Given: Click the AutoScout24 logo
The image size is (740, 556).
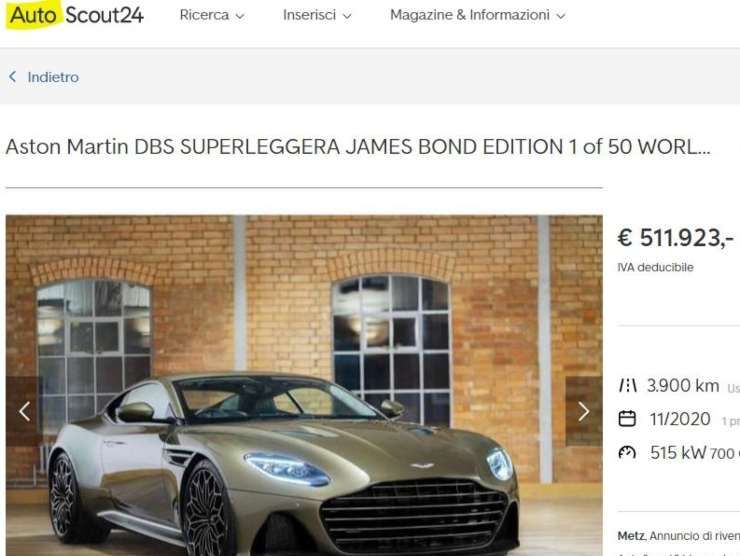Looking at the screenshot, I should (x=75, y=15).
